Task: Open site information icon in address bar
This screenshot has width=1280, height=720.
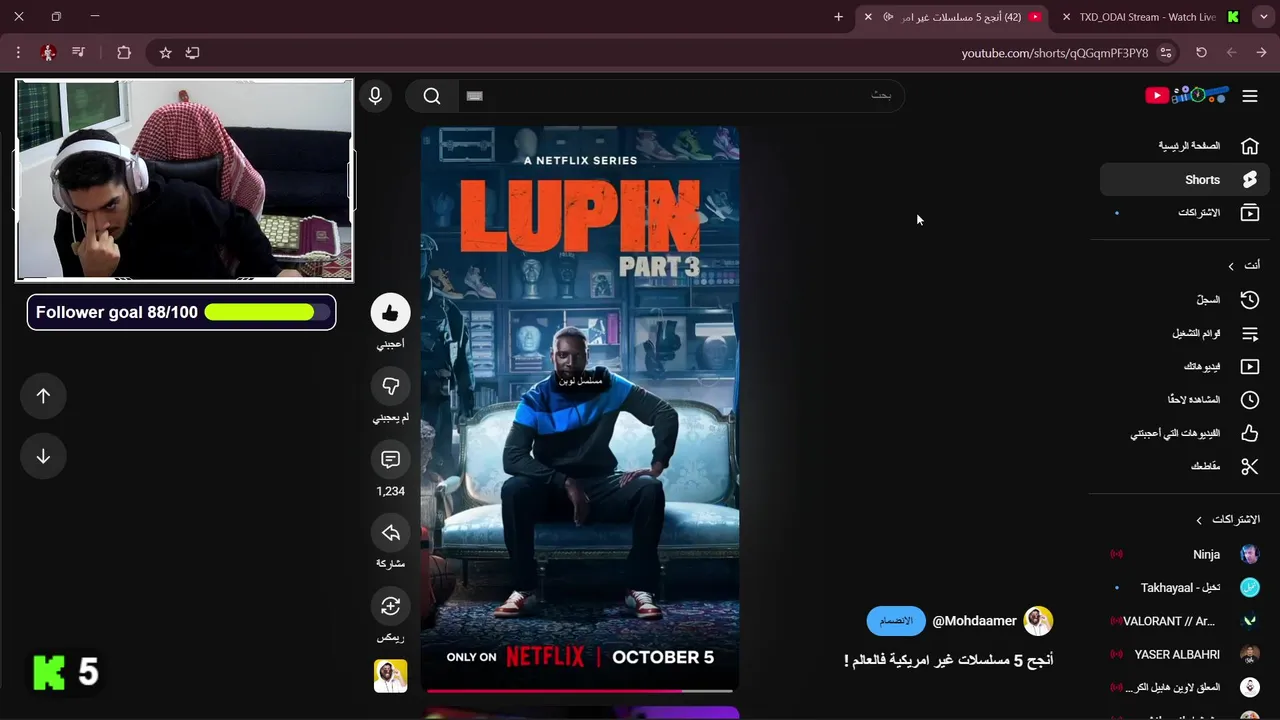Action: pos(1165,53)
